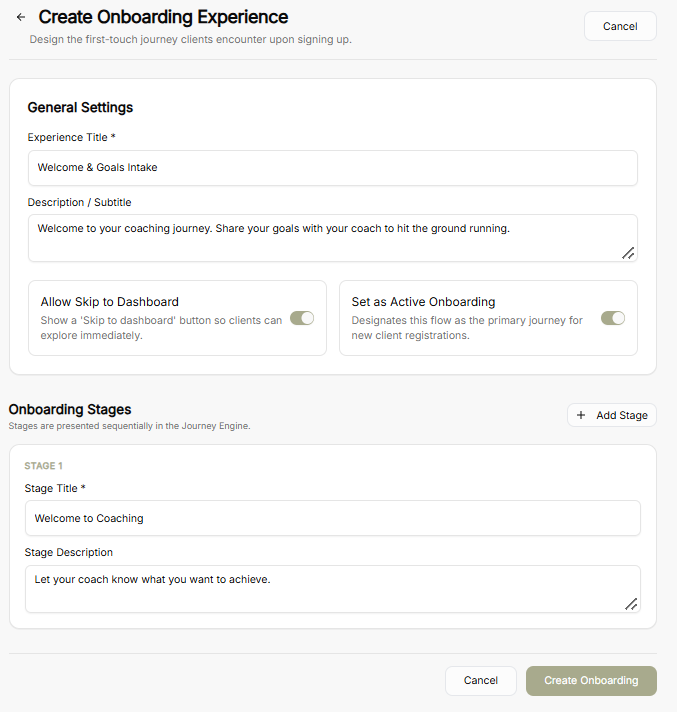The width and height of the screenshot is (677, 712).
Task: Toggle Allow Skip to Dashboard switch
Action: (302, 318)
